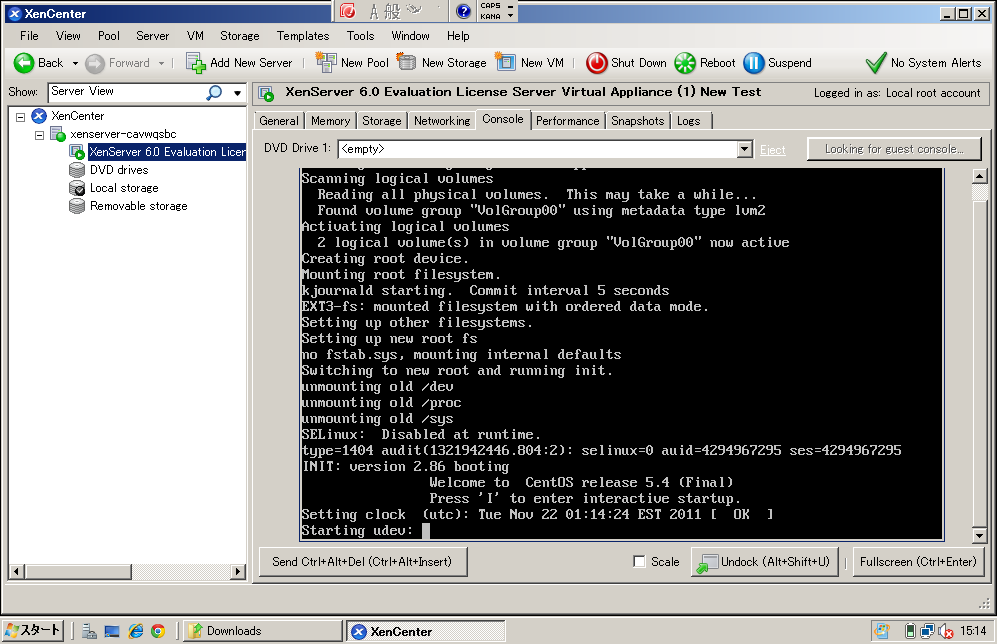Screen dimensions: 997x644
Task: Open the Help menu
Action: tap(458, 36)
